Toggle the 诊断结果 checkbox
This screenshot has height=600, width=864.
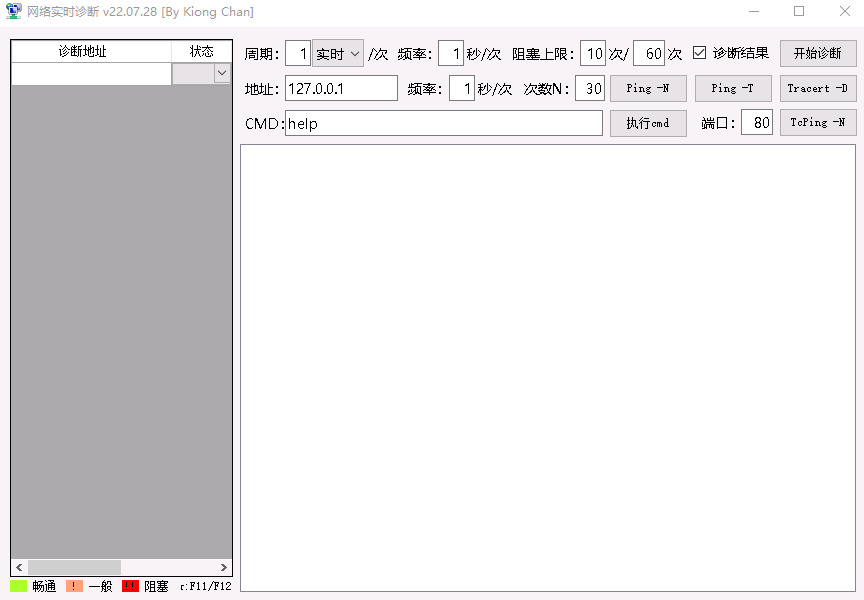tap(699, 53)
